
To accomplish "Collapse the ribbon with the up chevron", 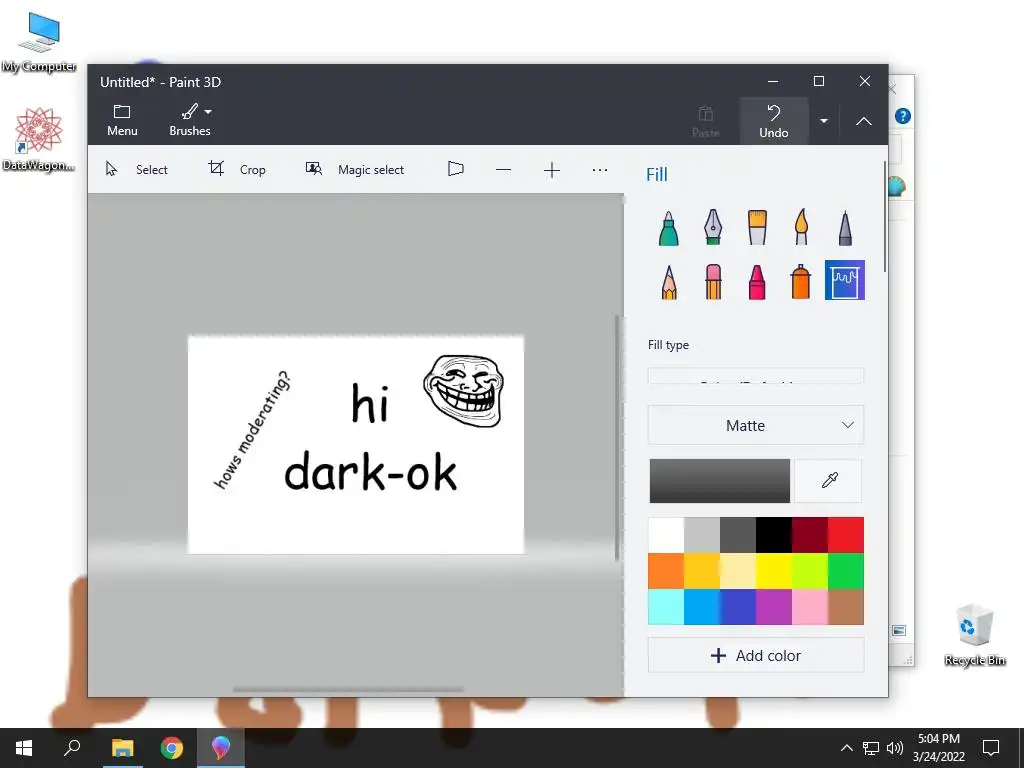I will point(863,121).
